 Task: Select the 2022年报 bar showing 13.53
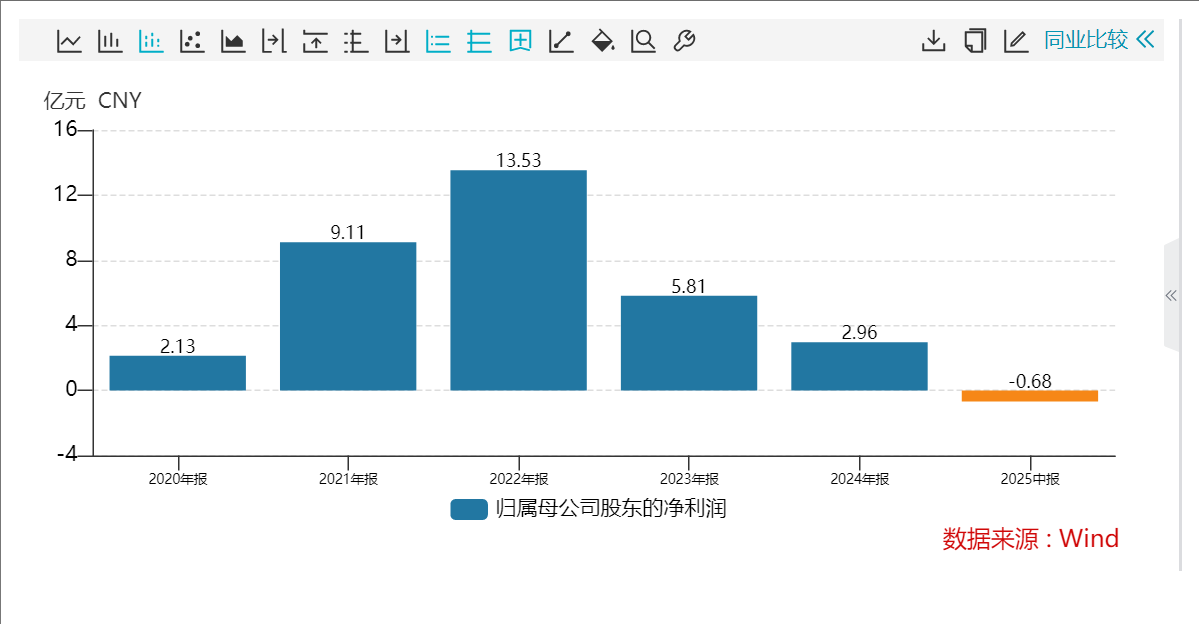(518, 280)
